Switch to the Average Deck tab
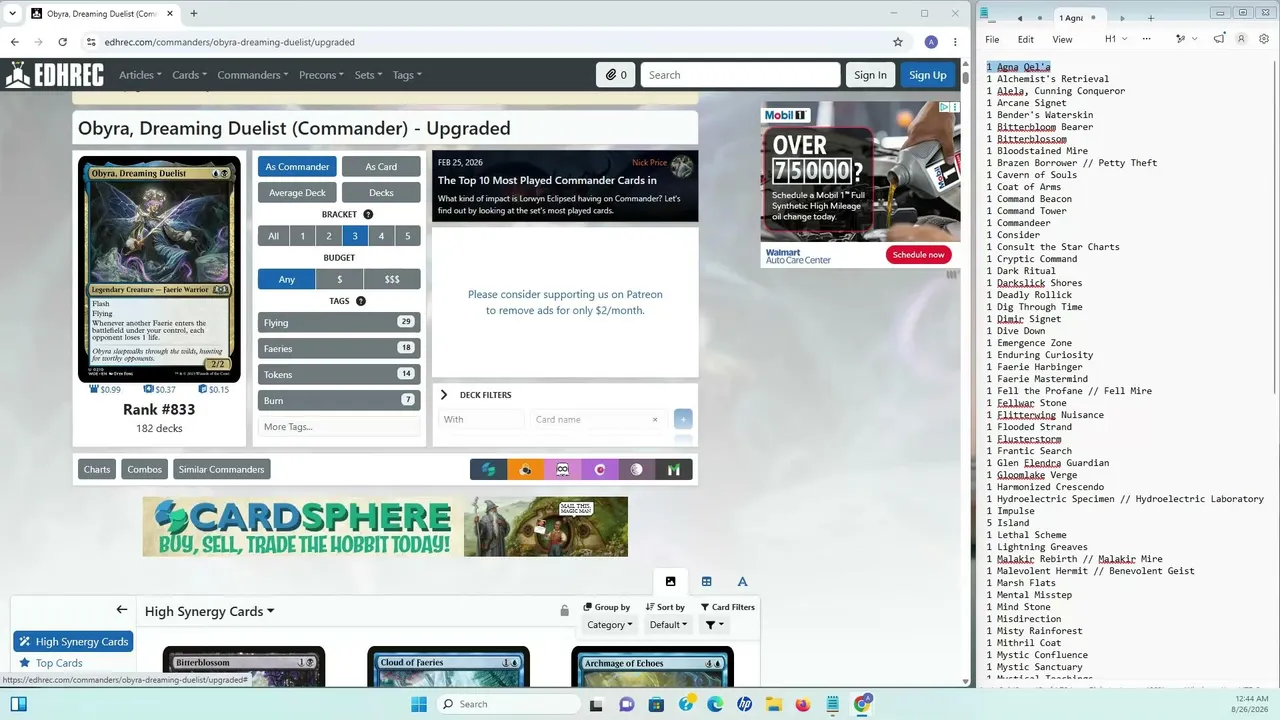Viewport: 1280px width, 720px height. (297, 193)
